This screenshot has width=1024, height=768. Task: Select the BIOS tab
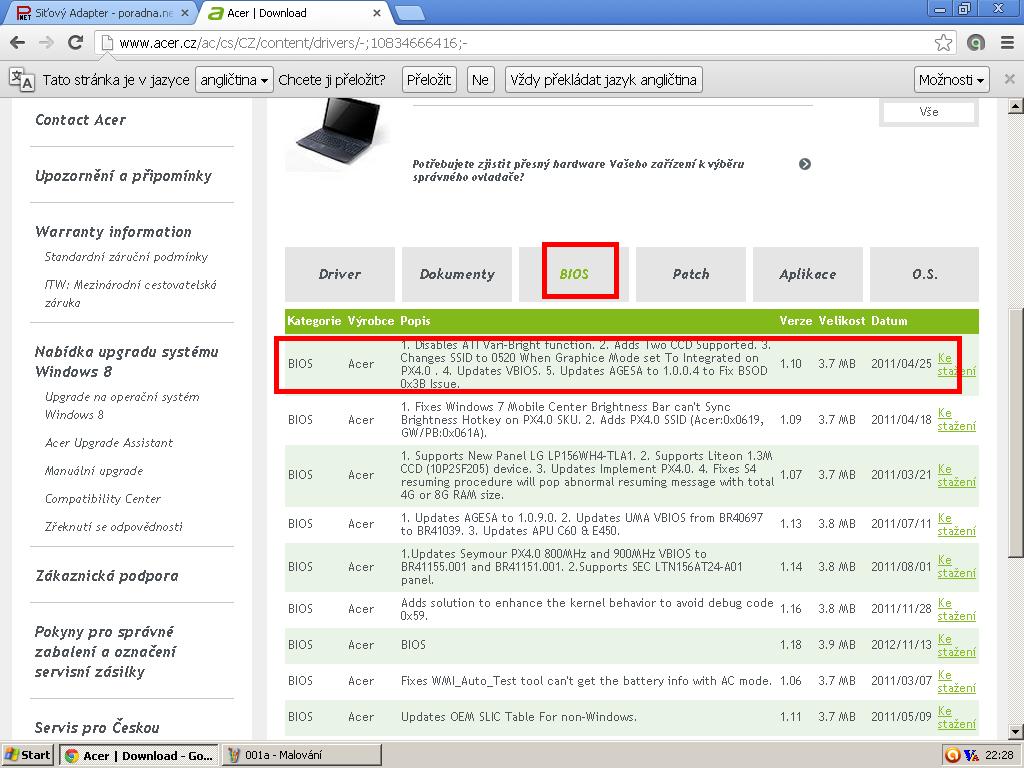pyautogui.click(x=573, y=274)
